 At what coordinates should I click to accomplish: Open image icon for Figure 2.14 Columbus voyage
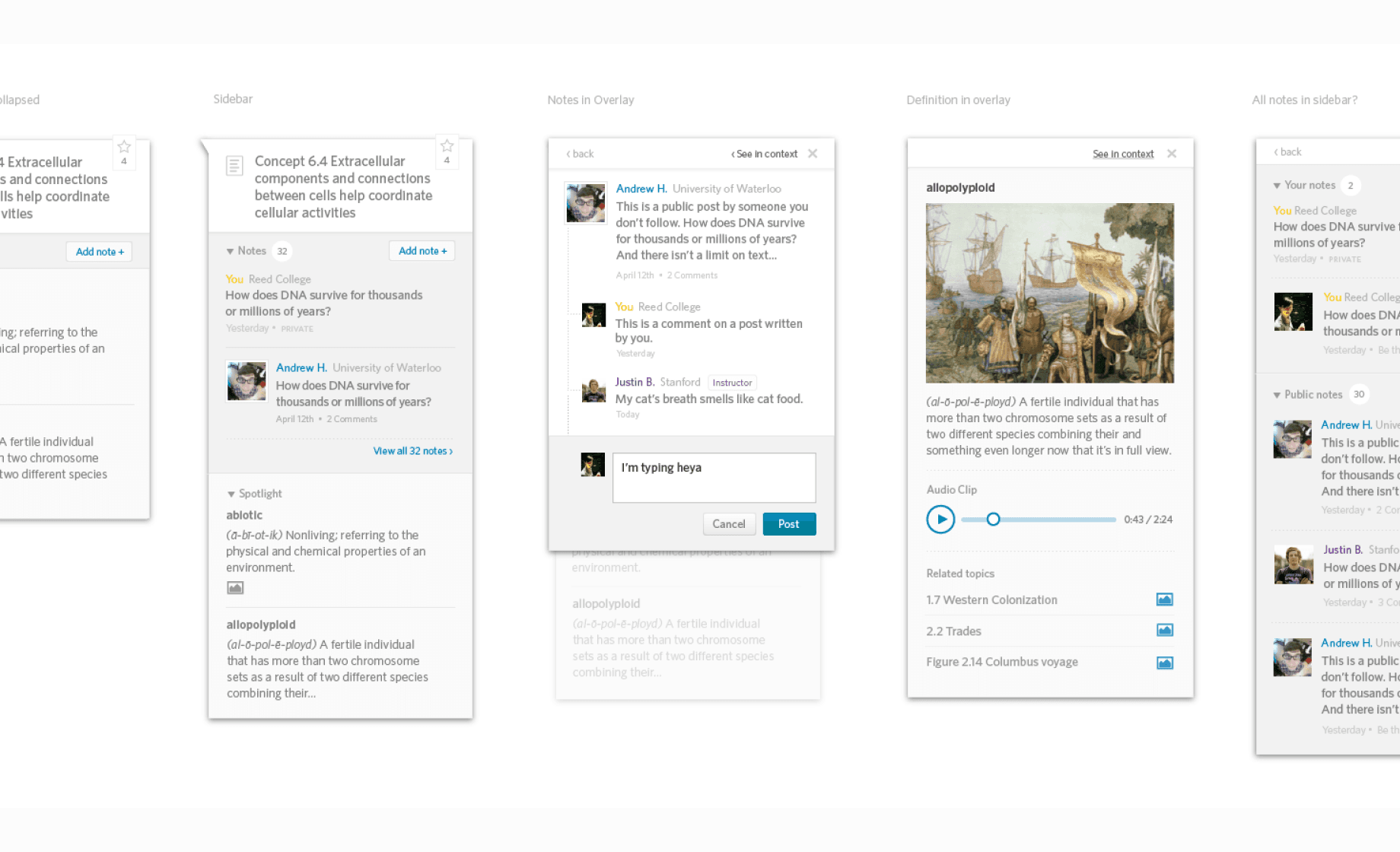coord(1164,663)
